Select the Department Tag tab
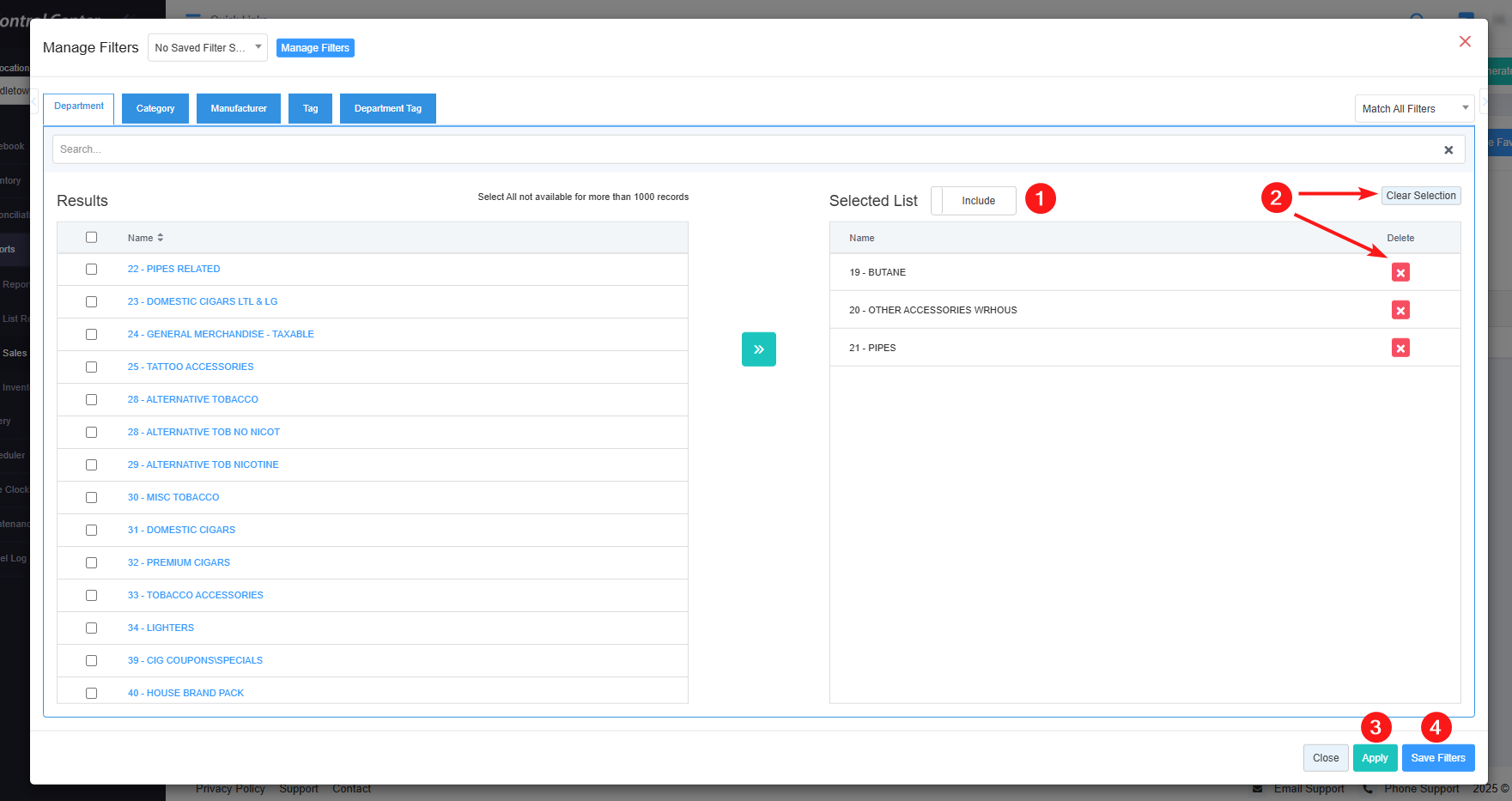Screen dimensions: 1512x801 pos(387,109)
